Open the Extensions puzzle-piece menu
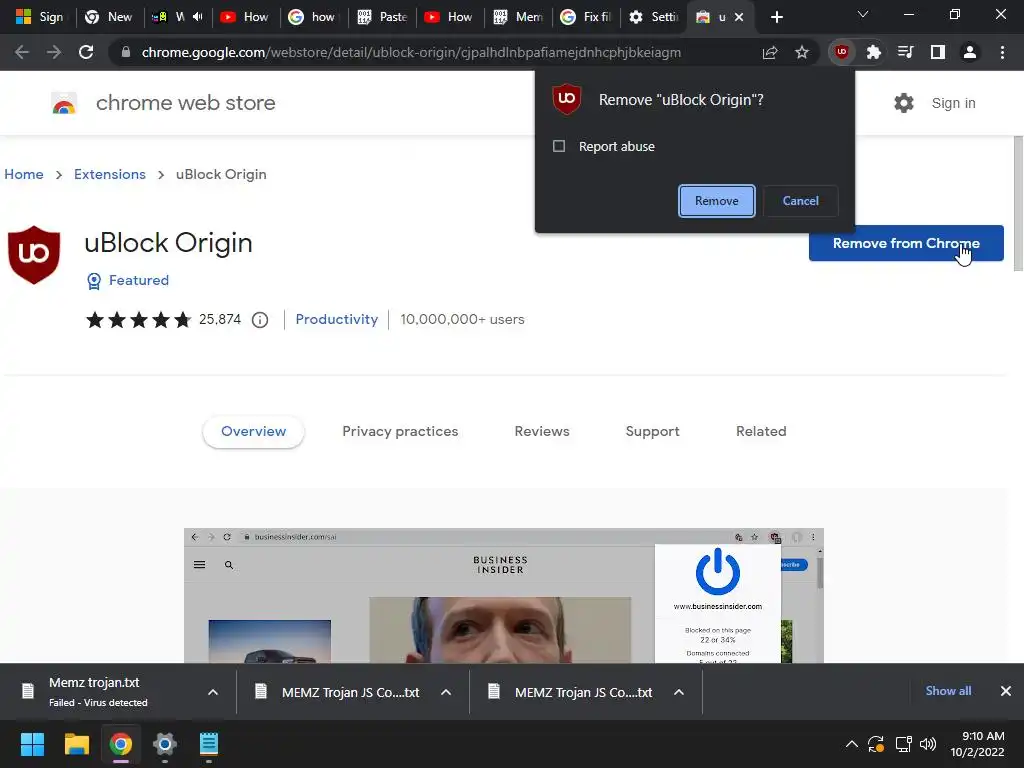 tap(873, 52)
